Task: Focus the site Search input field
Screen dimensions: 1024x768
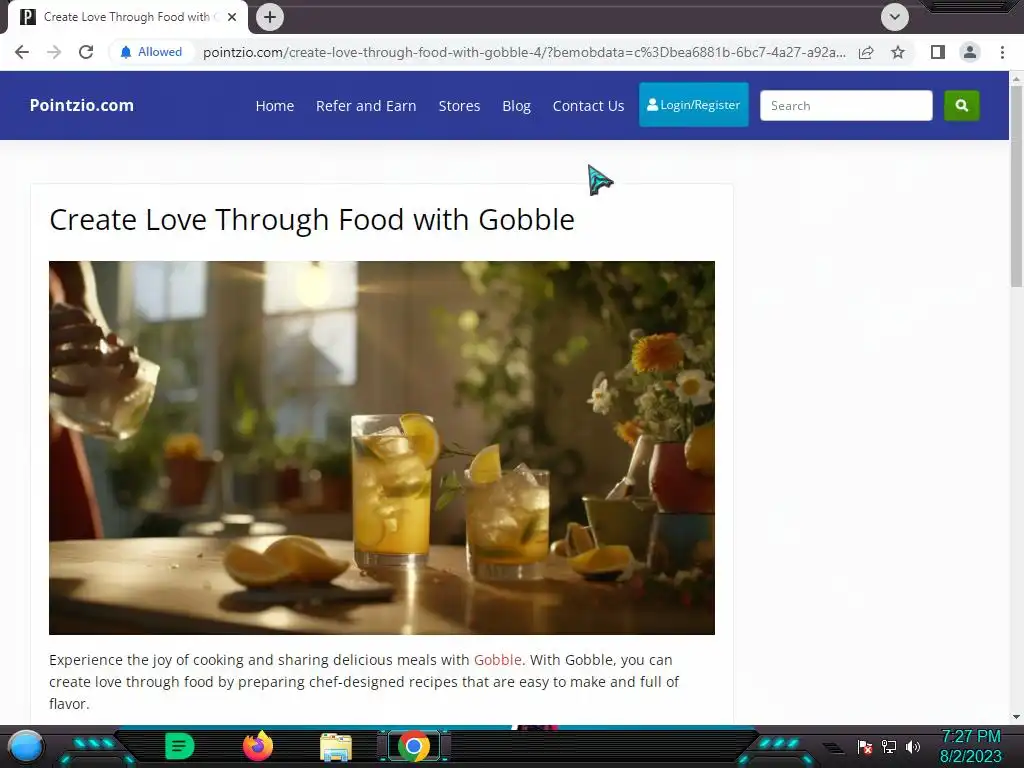Action: pyautogui.click(x=846, y=106)
